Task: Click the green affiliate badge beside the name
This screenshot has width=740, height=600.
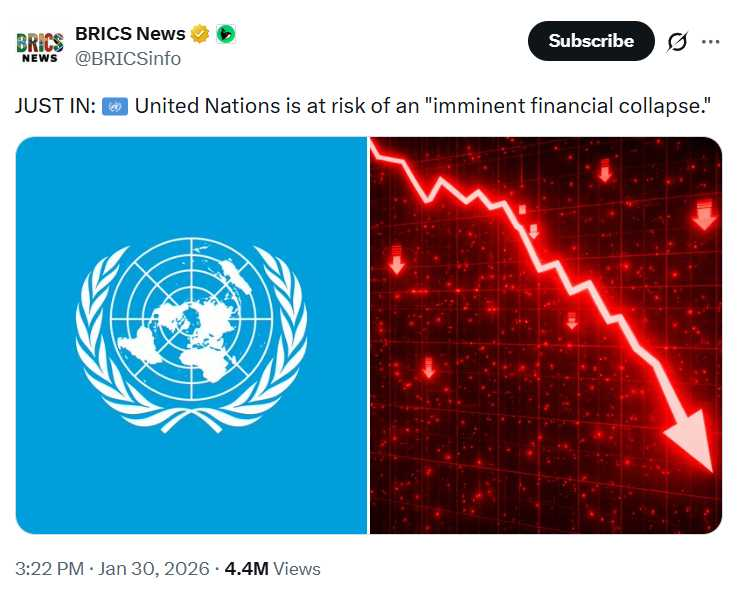Action: 226,34
